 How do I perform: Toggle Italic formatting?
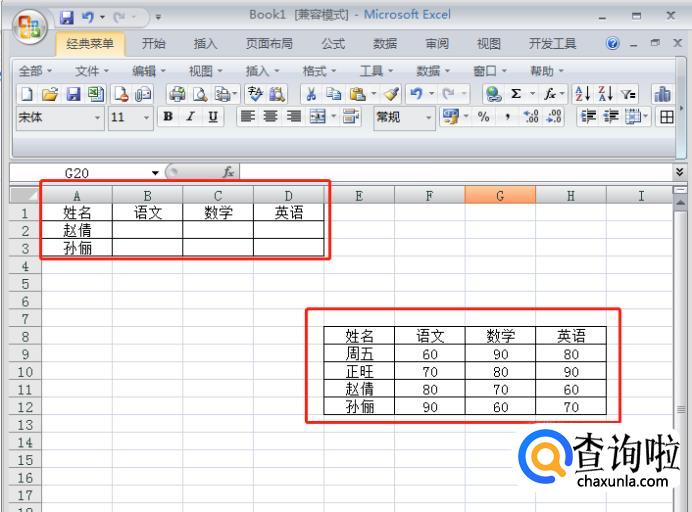pyautogui.click(x=191, y=117)
